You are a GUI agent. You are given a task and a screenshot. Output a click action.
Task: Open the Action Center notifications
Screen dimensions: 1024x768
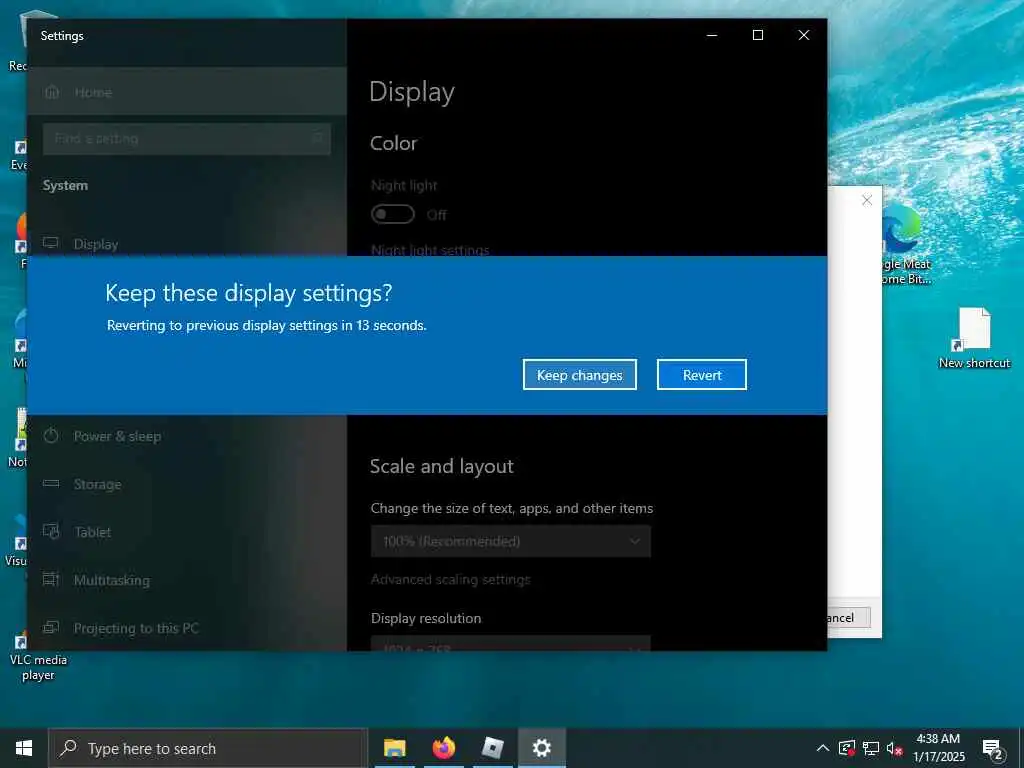(x=993, y=749)
